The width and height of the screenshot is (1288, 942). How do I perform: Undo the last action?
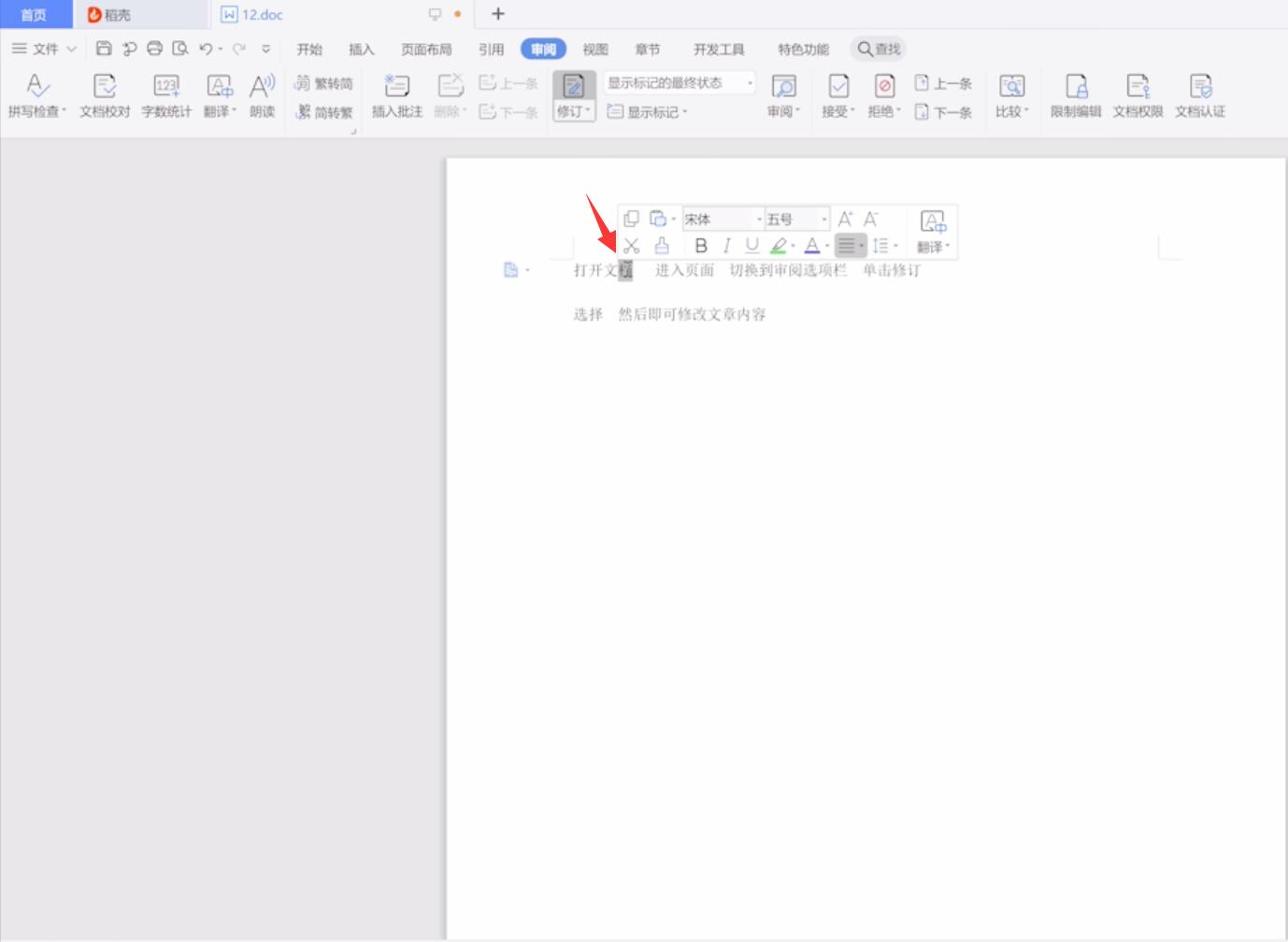[206, 49]
